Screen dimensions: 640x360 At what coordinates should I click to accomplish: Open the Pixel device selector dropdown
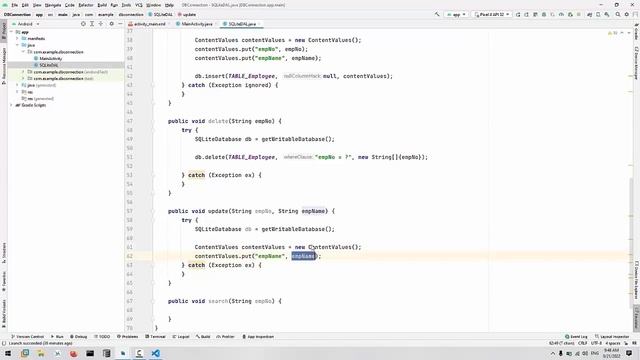click(492, 14)
